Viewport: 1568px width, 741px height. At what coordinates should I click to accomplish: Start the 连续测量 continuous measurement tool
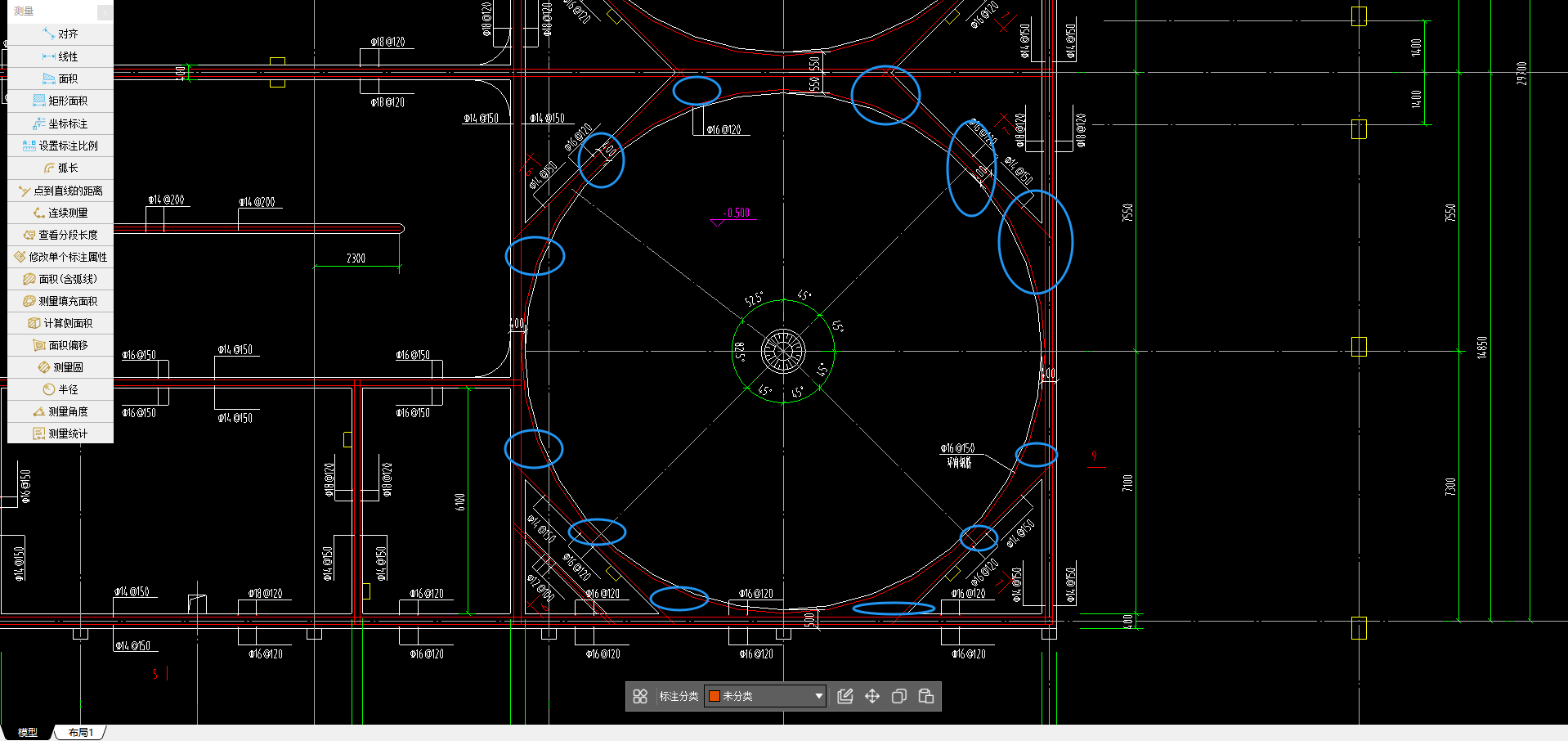[60, 213]
